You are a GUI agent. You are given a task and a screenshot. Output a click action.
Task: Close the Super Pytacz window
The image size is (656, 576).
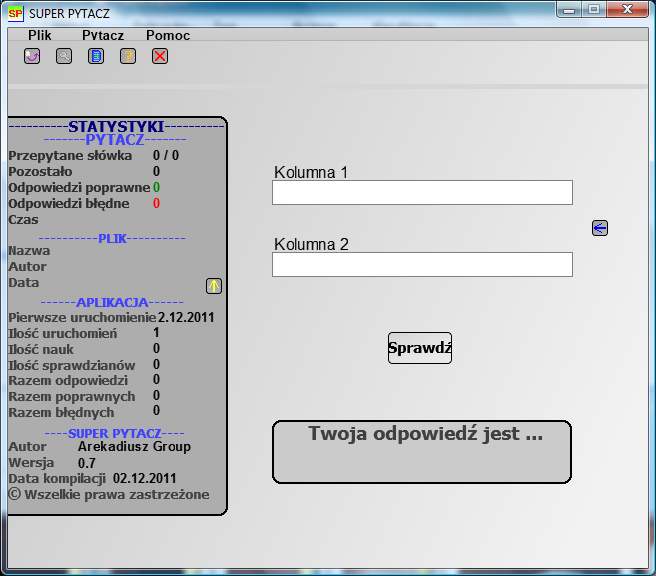629,10
